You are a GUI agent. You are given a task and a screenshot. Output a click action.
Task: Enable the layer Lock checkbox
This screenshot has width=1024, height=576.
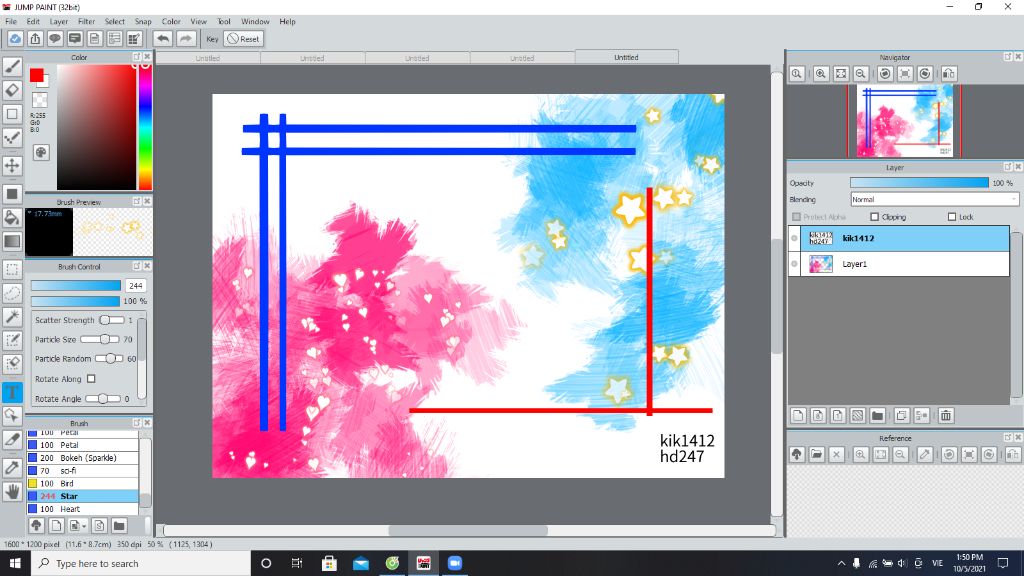pyautogui.click(x=952, y=217)
